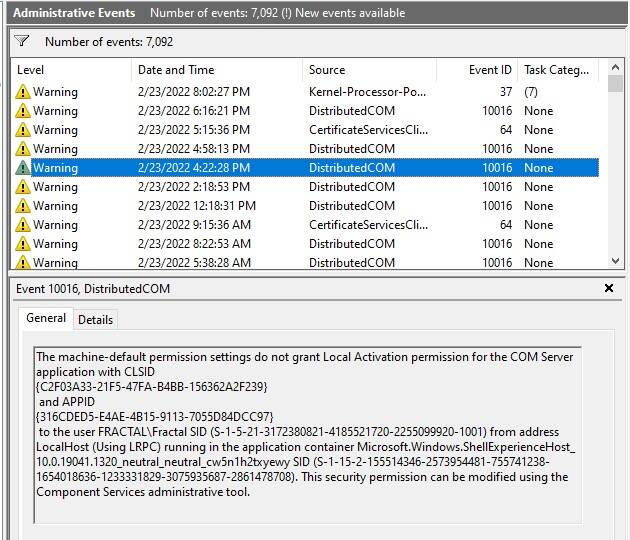The image size is (630, 540).
Task: Click warning icon of 6:16:21 PM event
Action: click(x=23, y=111)
